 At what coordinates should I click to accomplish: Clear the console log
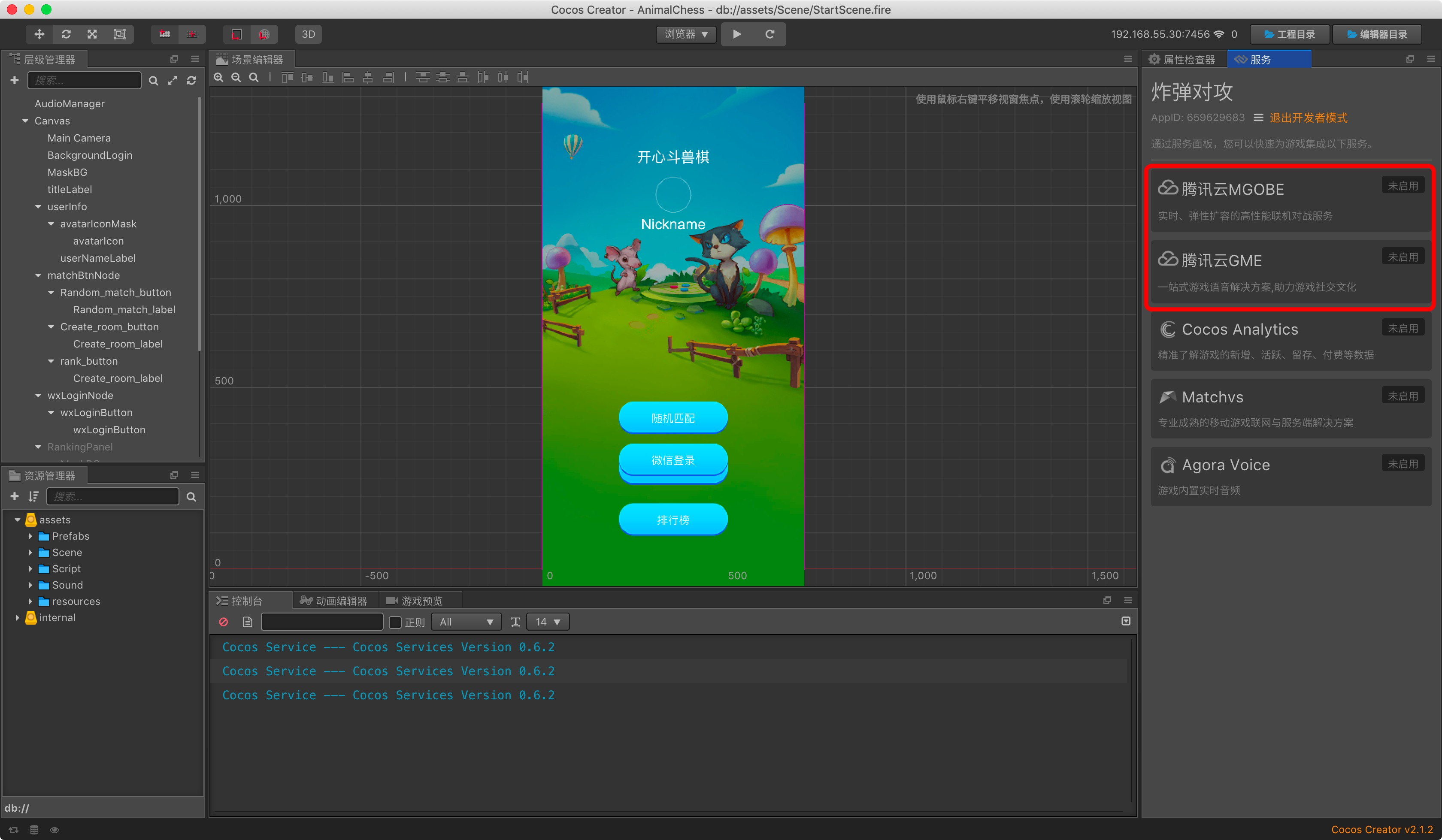[224, 622]
